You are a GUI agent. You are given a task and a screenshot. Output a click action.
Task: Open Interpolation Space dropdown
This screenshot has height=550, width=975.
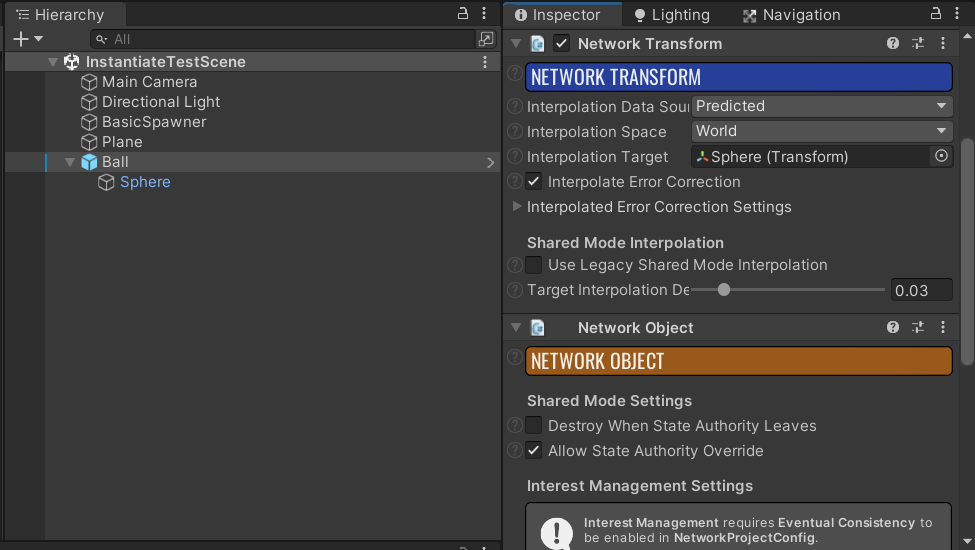[822, 131]
